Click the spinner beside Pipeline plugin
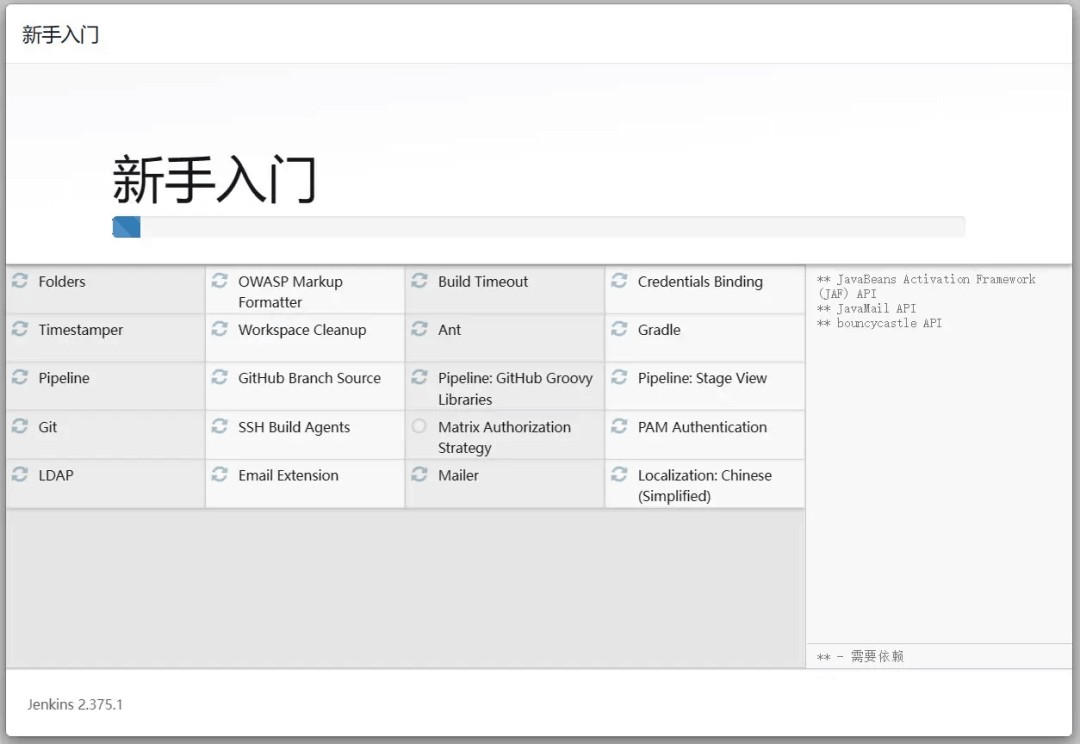 click(19, 378)
